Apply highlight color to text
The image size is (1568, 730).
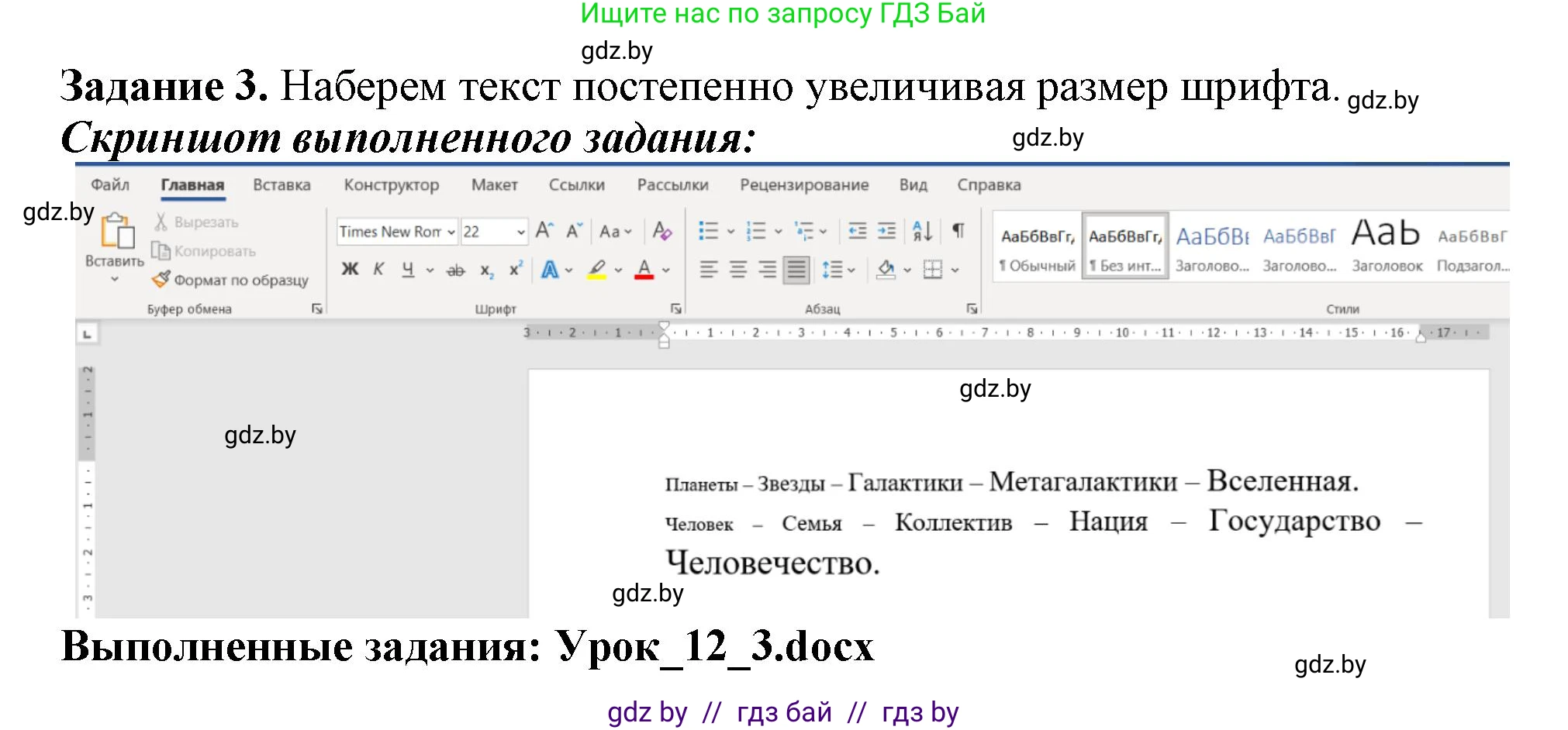coord(596,270)
